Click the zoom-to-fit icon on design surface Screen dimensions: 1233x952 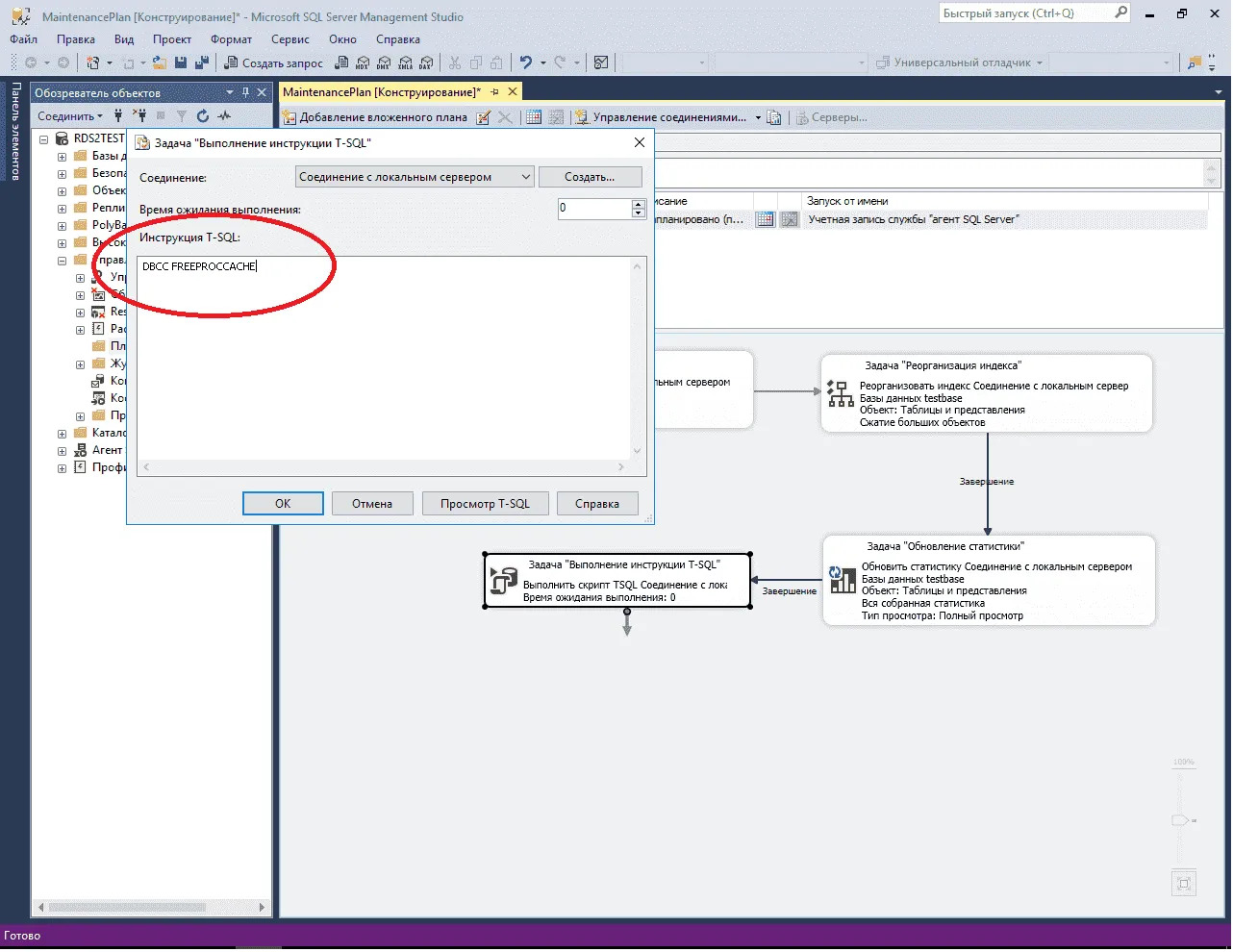click(1184, 884)
